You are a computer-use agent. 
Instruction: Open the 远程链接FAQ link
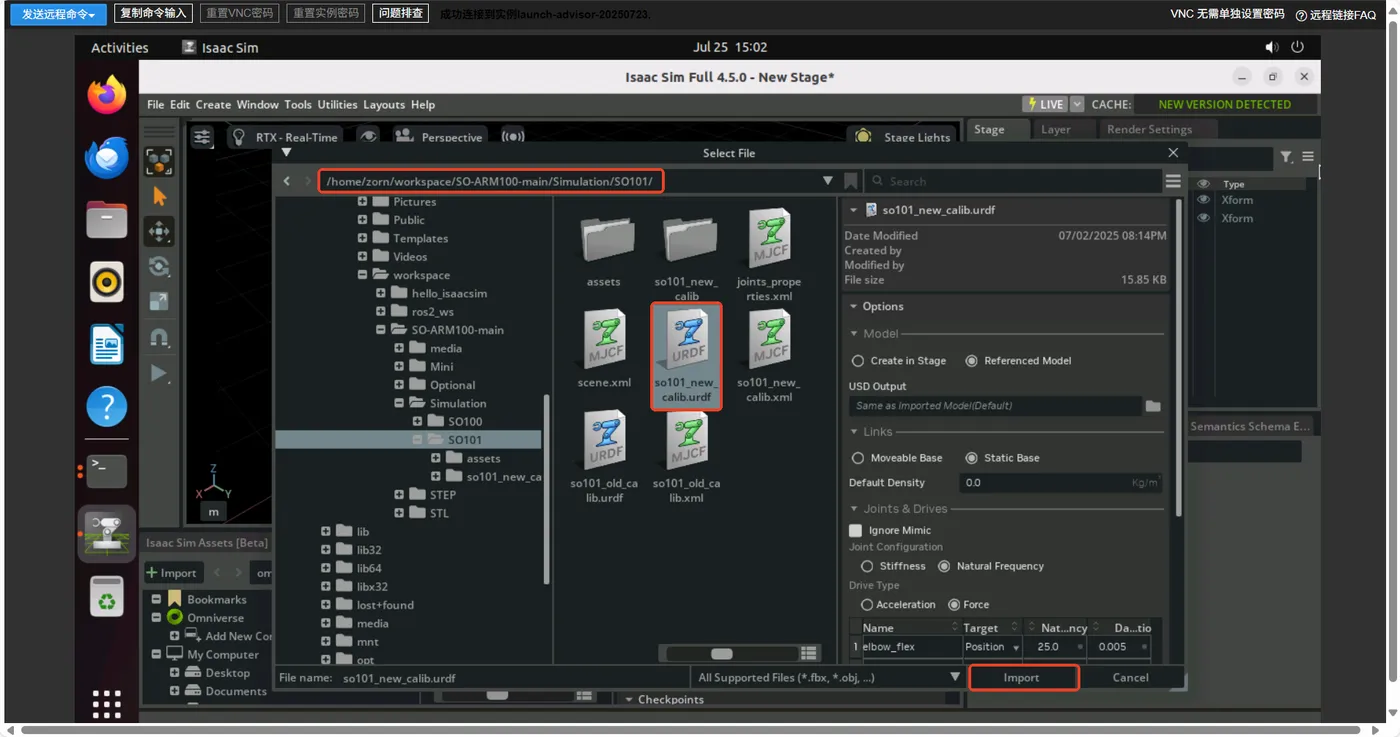[1336, 15]
